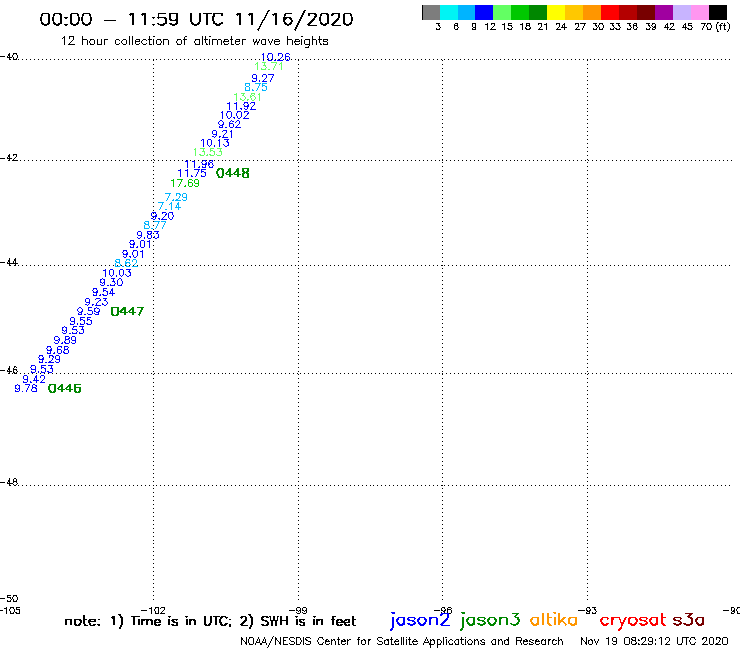740x650 pixels.
Task: Click the purple swatch in the color scale
Action: pos(664,12)
